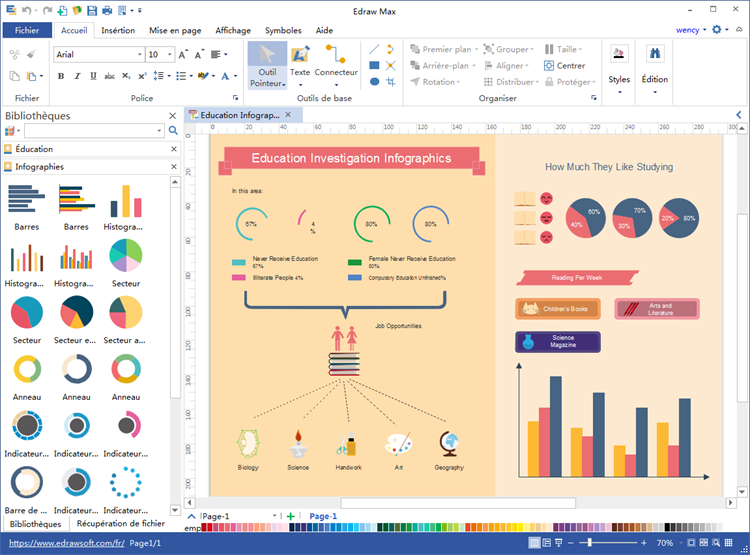
Task: Toggle bold formatting
Action: [x=61, y=76]
